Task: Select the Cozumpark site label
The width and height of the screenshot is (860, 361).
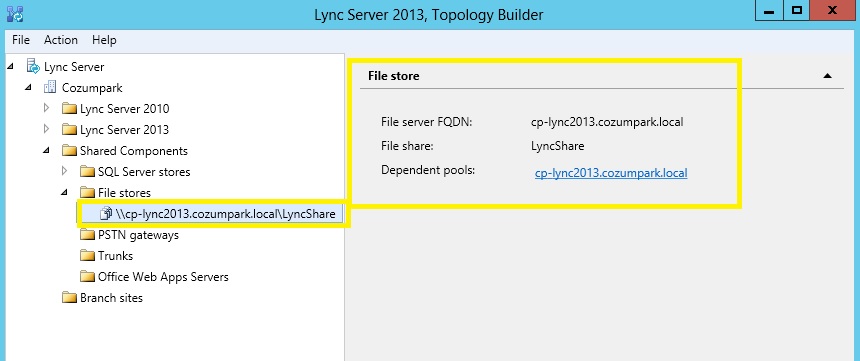Action: 92,88
